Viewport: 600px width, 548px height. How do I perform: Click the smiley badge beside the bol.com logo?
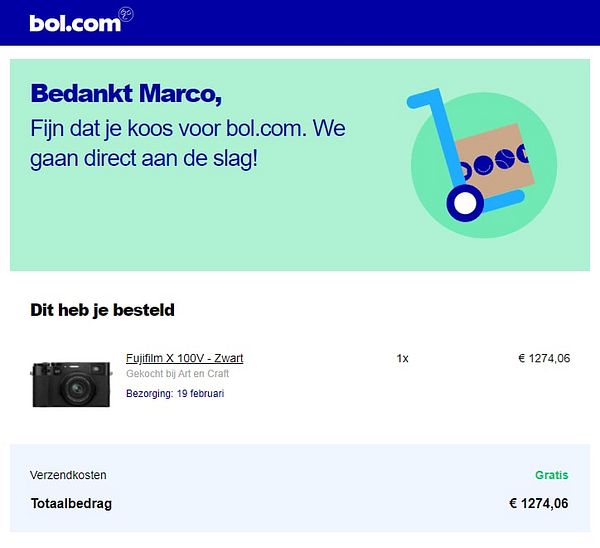click(126, 13)
